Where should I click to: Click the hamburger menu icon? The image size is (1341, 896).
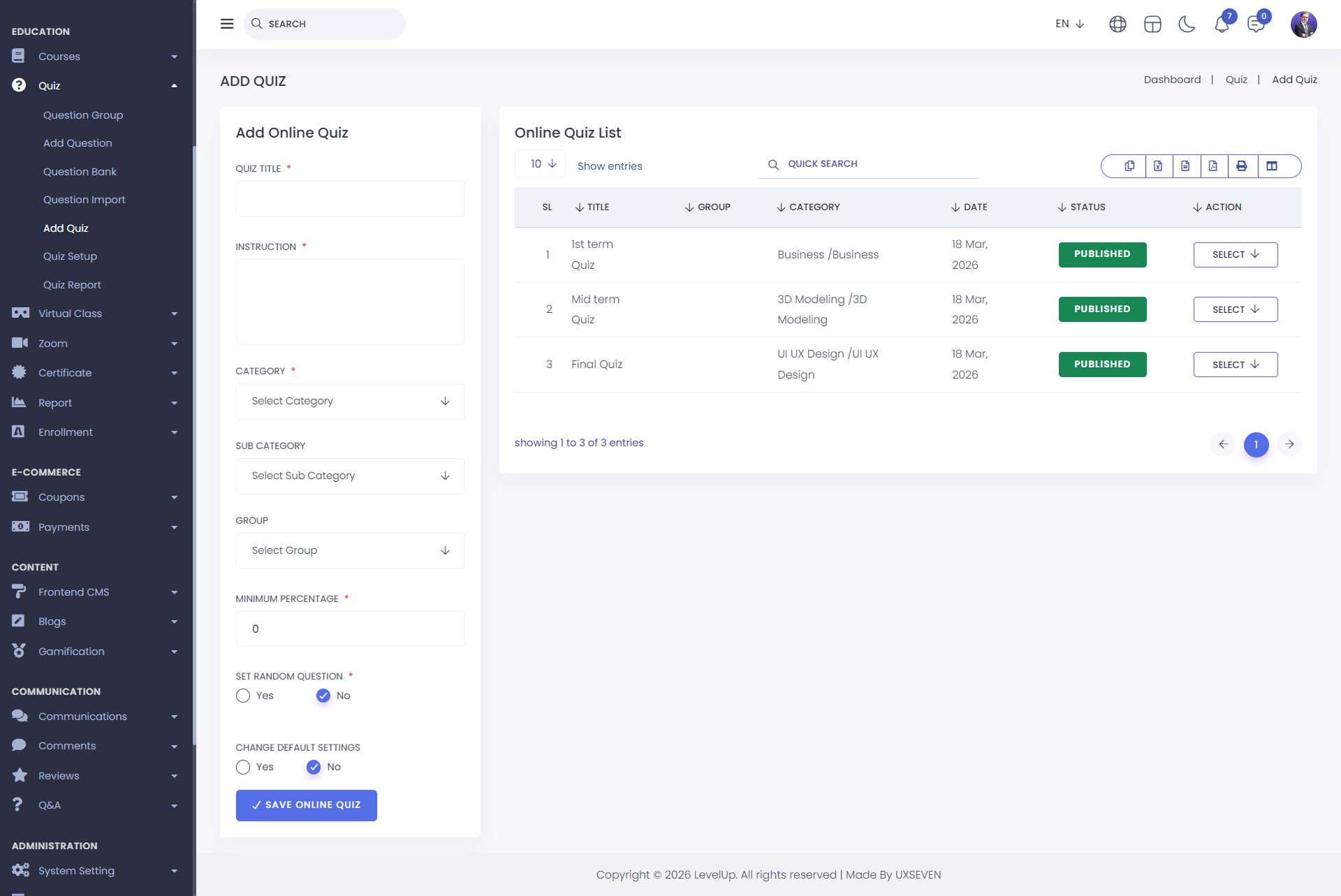227,24
